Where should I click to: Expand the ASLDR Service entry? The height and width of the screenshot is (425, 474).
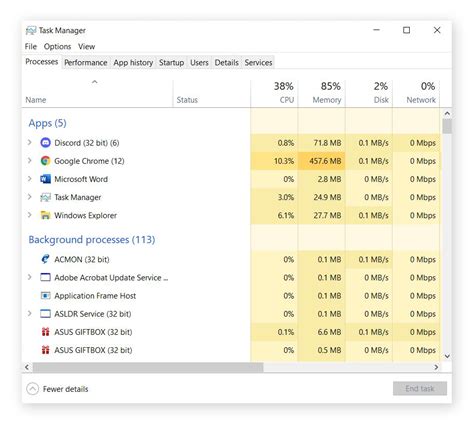pyautogui.click(x=30, y=314)
